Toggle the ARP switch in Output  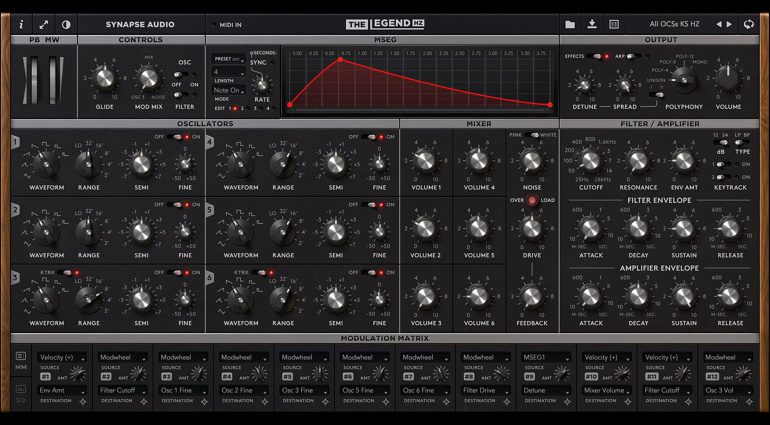tap(633, 56)
